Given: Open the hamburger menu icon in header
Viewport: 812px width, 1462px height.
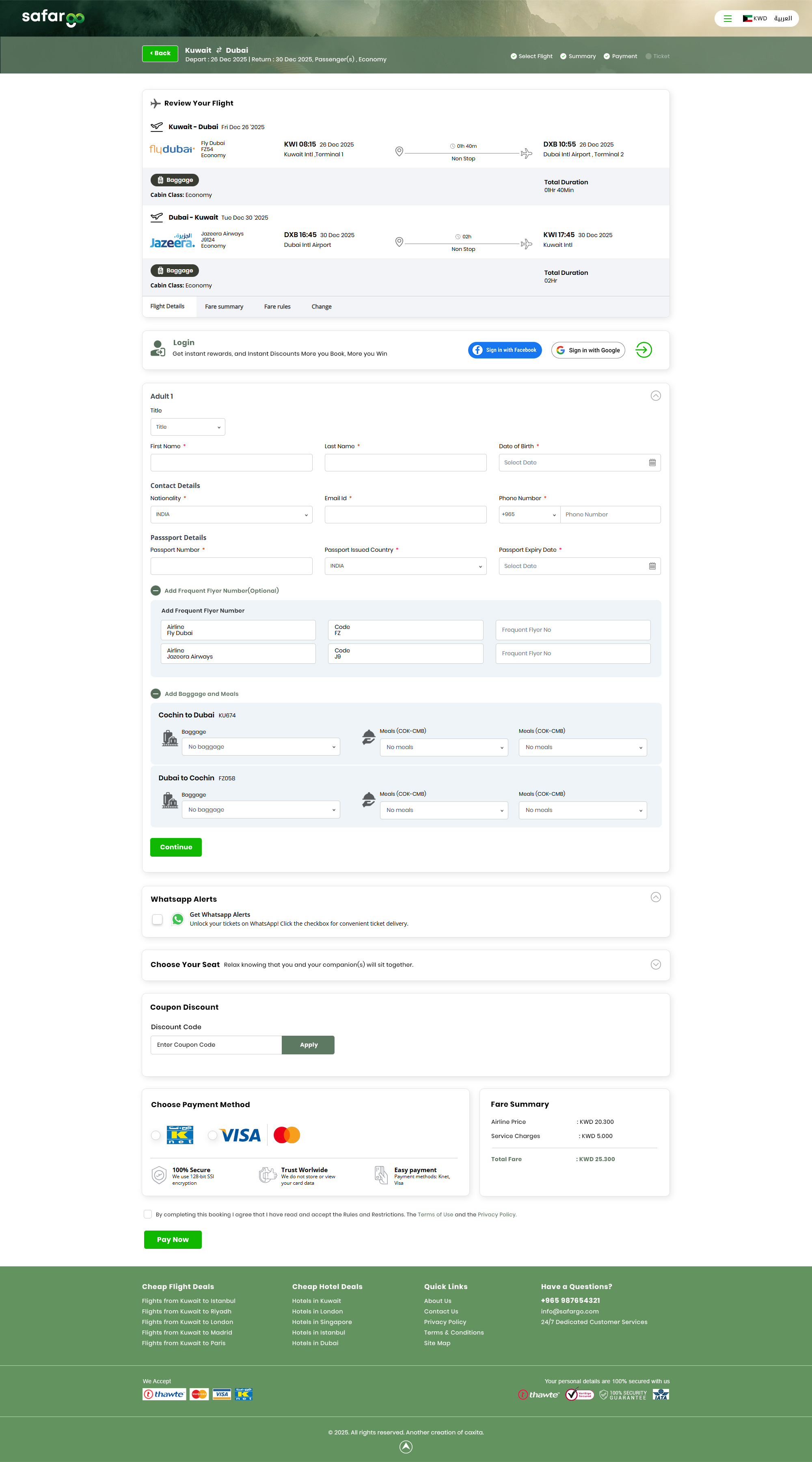Looking at the screenshot, I should click(728, 19).
